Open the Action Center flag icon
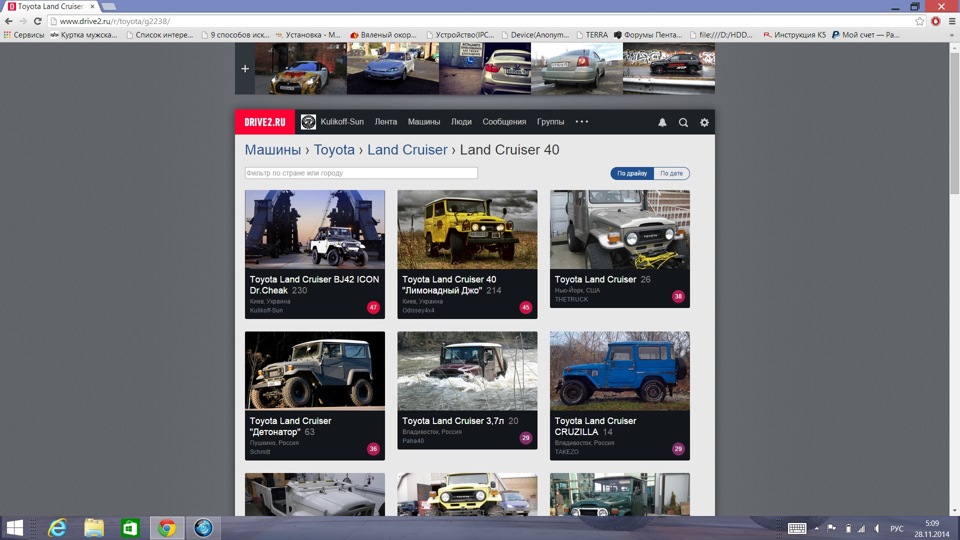This screenshot has height=540, width=960. point(831,528)
